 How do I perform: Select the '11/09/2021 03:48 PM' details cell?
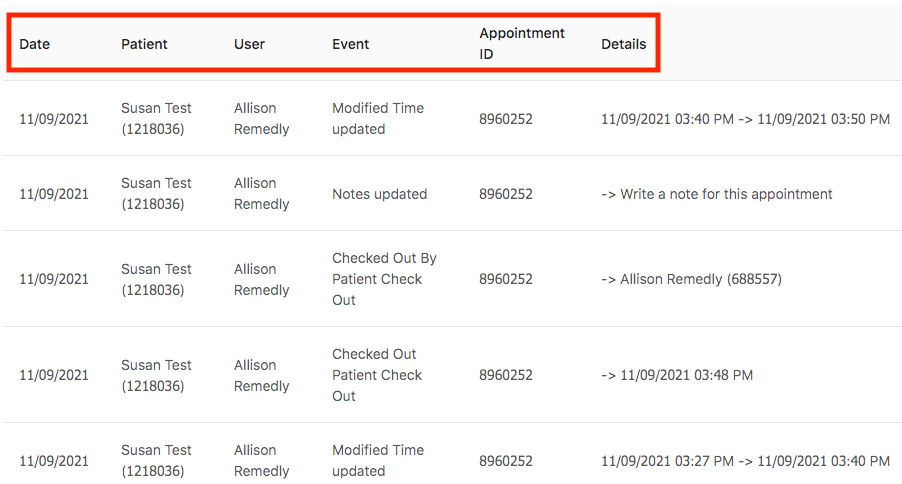click(x=677, y=375)
